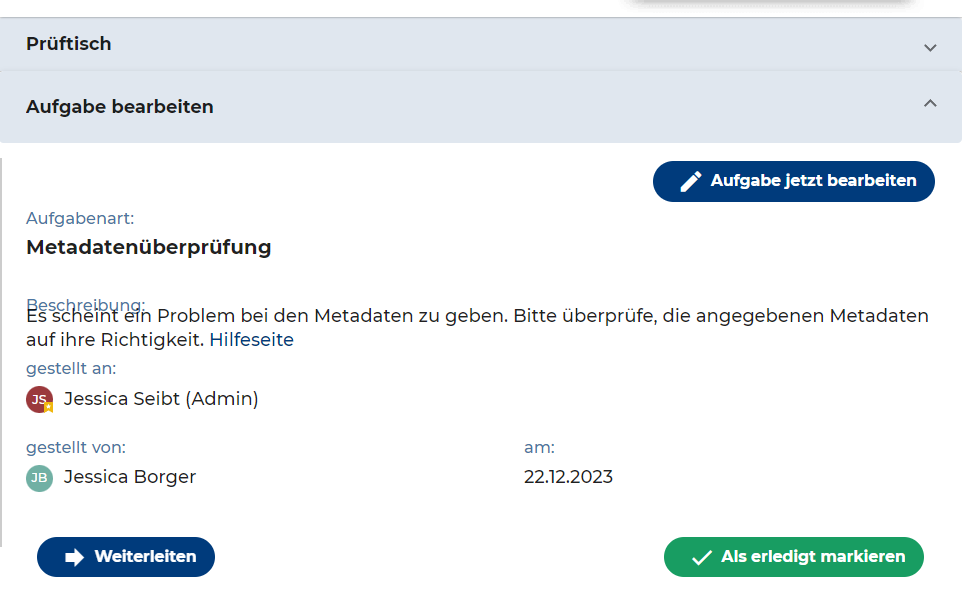The height and width of the screenshot is (596, 962).
Task: Click the checkmark icon on the green button
Action: [701, 557]
